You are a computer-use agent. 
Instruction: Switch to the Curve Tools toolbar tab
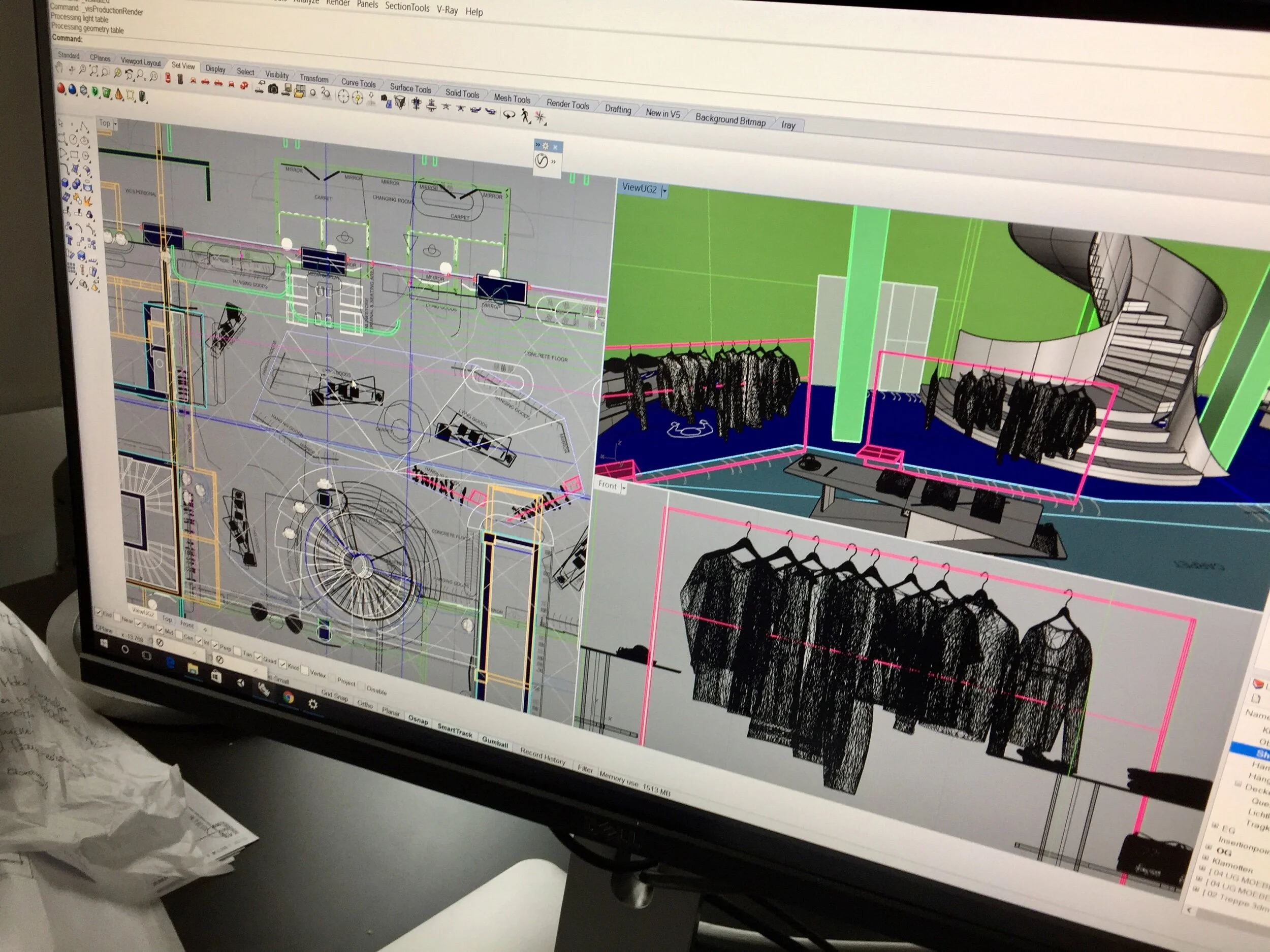tap(358, 83)
